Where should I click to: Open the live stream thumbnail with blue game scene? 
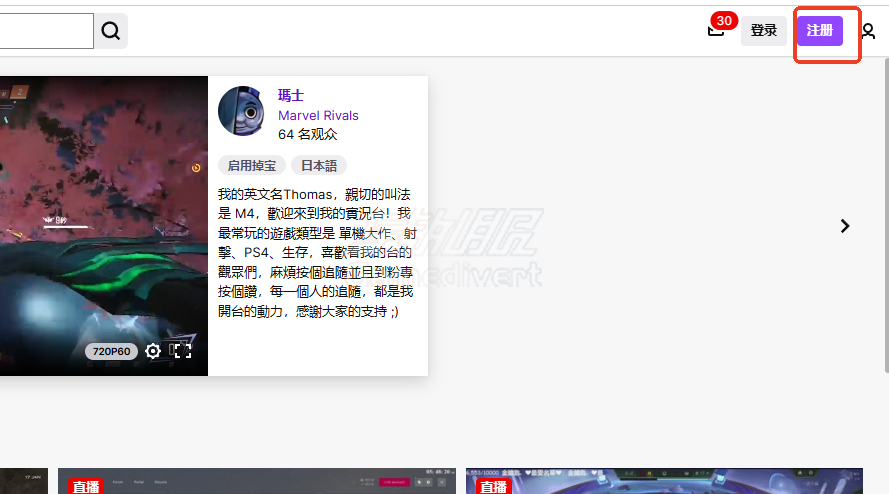coord(664,481)
